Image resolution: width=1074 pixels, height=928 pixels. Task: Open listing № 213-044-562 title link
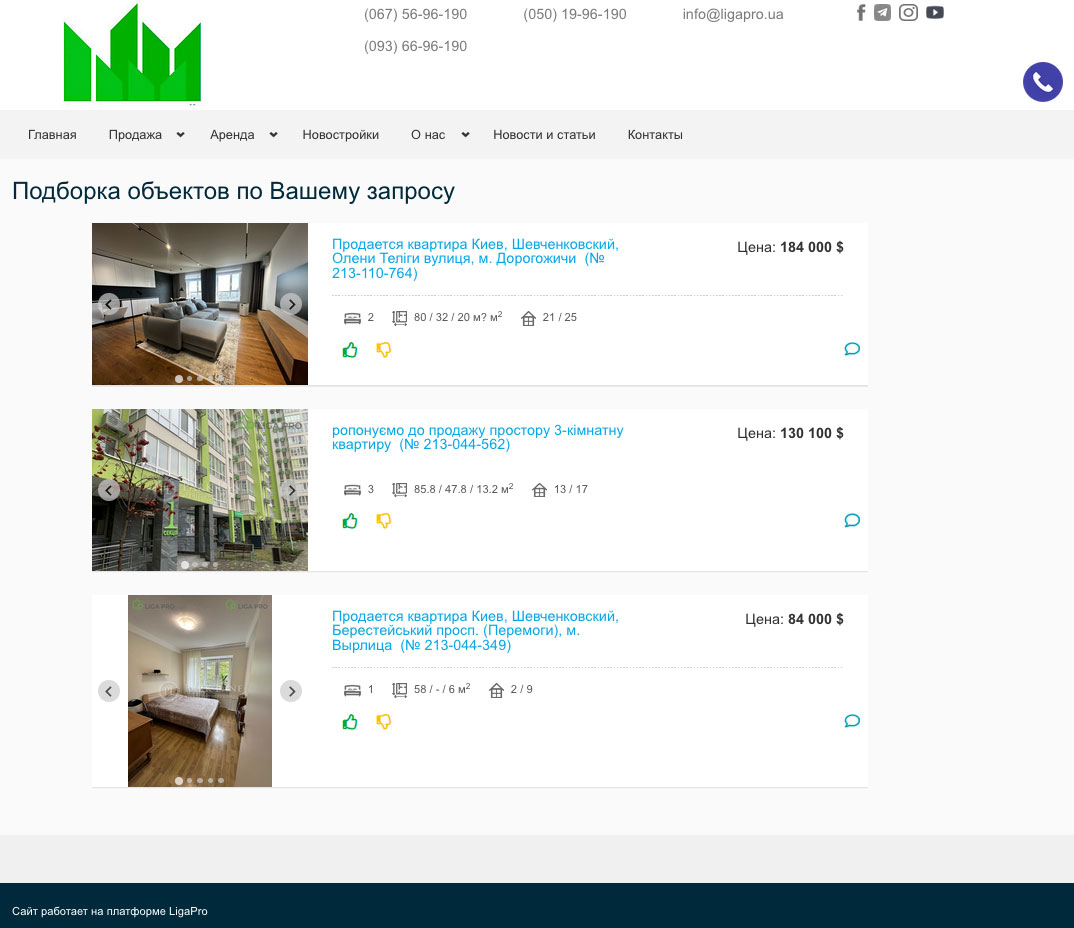click(477, 438)
